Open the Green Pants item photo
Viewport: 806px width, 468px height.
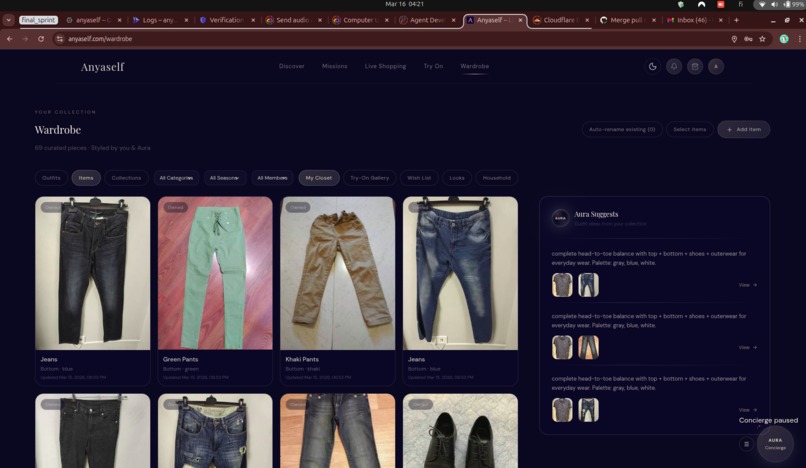215,273
